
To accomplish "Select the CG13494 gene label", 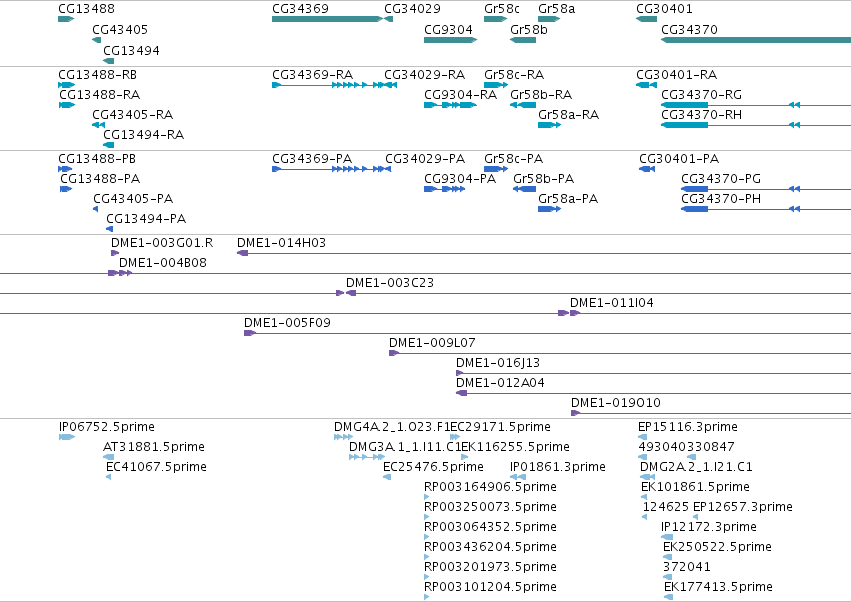I will click(131, 51).
